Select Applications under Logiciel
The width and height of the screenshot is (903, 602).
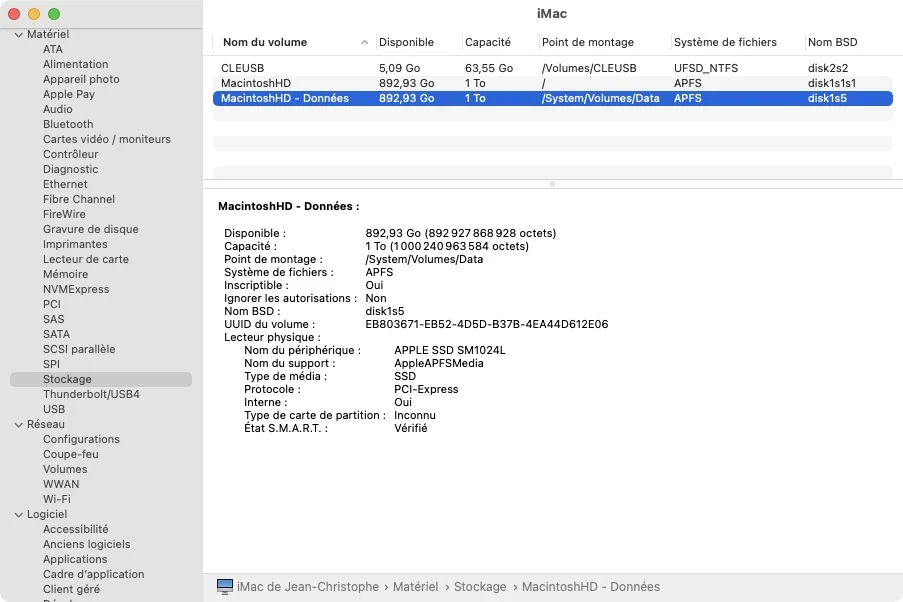click(75, 559)
